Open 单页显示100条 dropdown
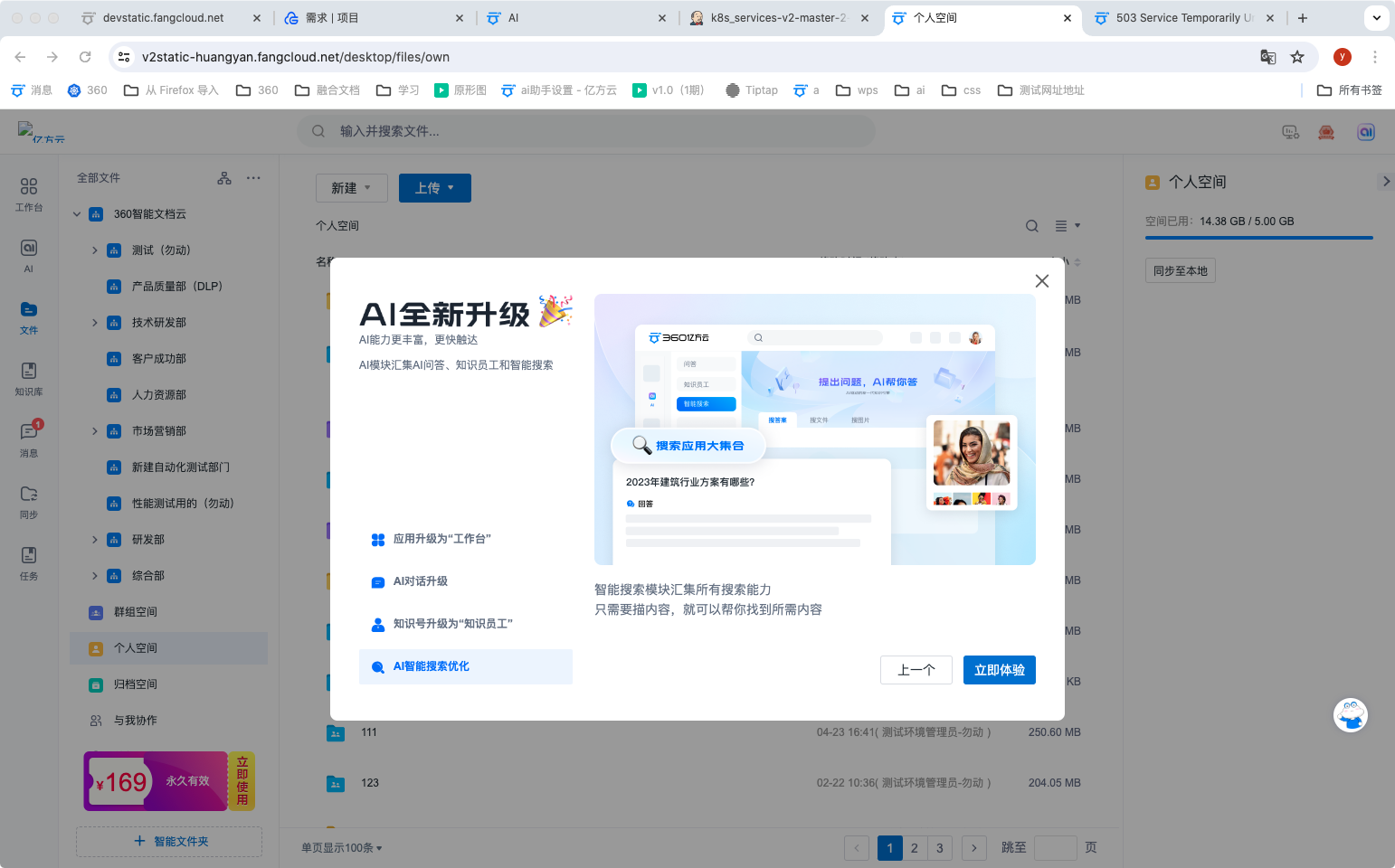Screen dimensions: 1395x868 342,848
